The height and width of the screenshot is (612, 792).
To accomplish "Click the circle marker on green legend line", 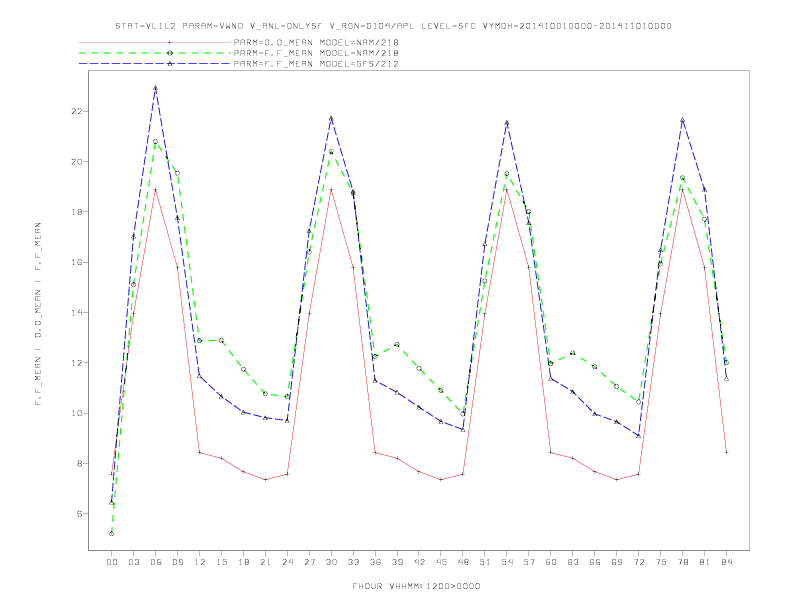I will point(170,53).
